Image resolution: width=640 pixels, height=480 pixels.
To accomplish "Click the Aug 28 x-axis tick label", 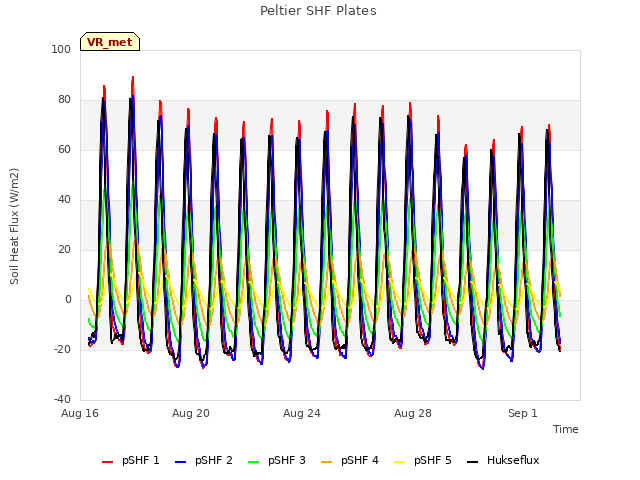I will 413,413.
